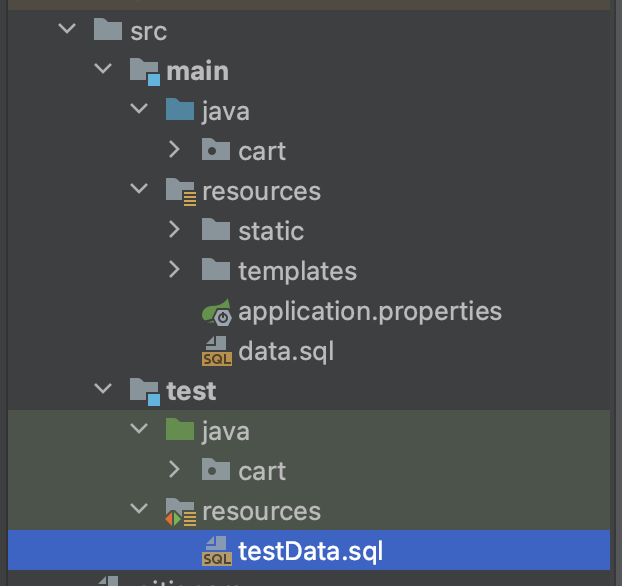Screen dimensions: 622x586
Task: Collapse the test resources folder chevron
Action: (139, 508)
